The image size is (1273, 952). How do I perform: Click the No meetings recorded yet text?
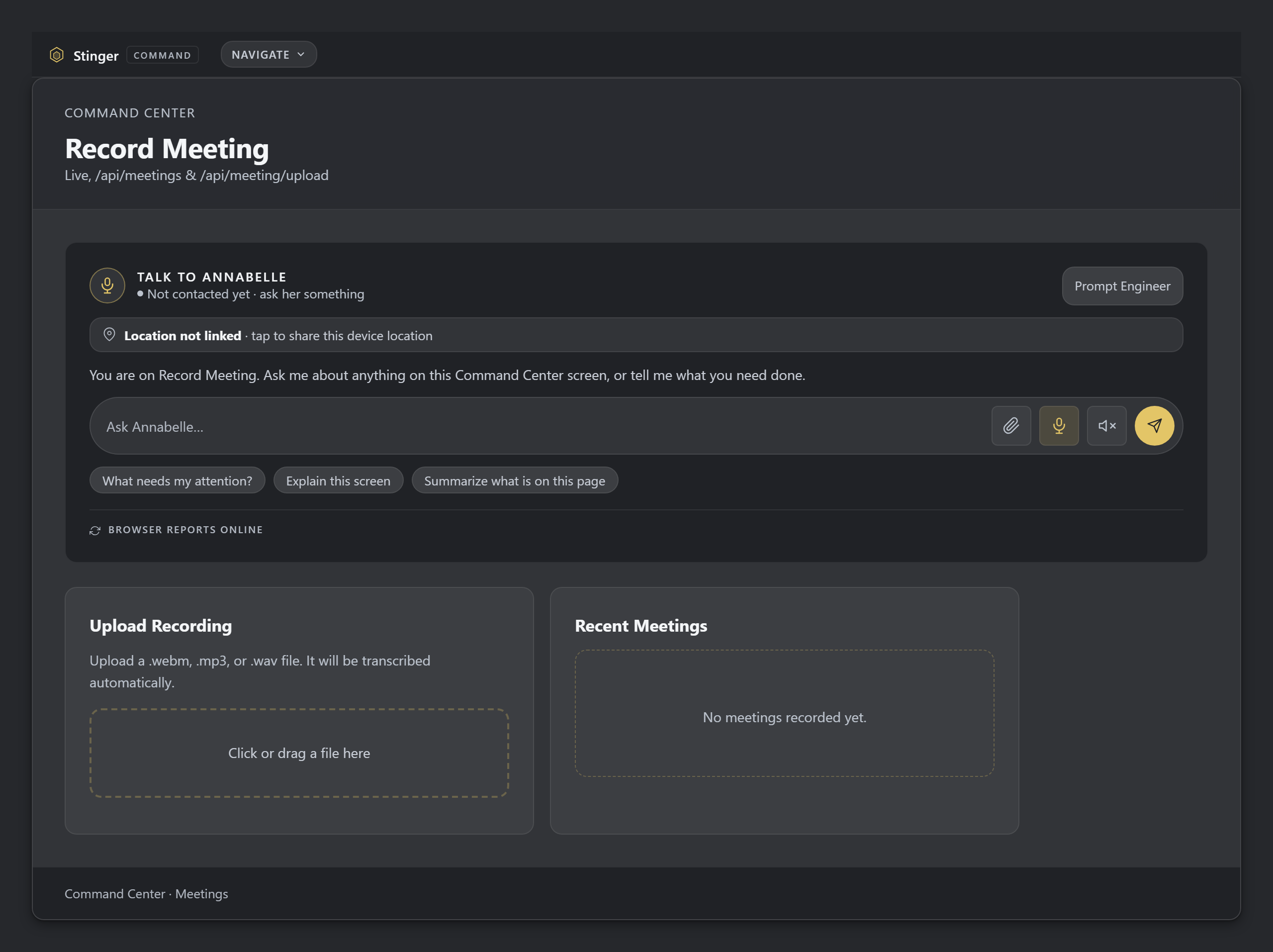coord(784,717)
